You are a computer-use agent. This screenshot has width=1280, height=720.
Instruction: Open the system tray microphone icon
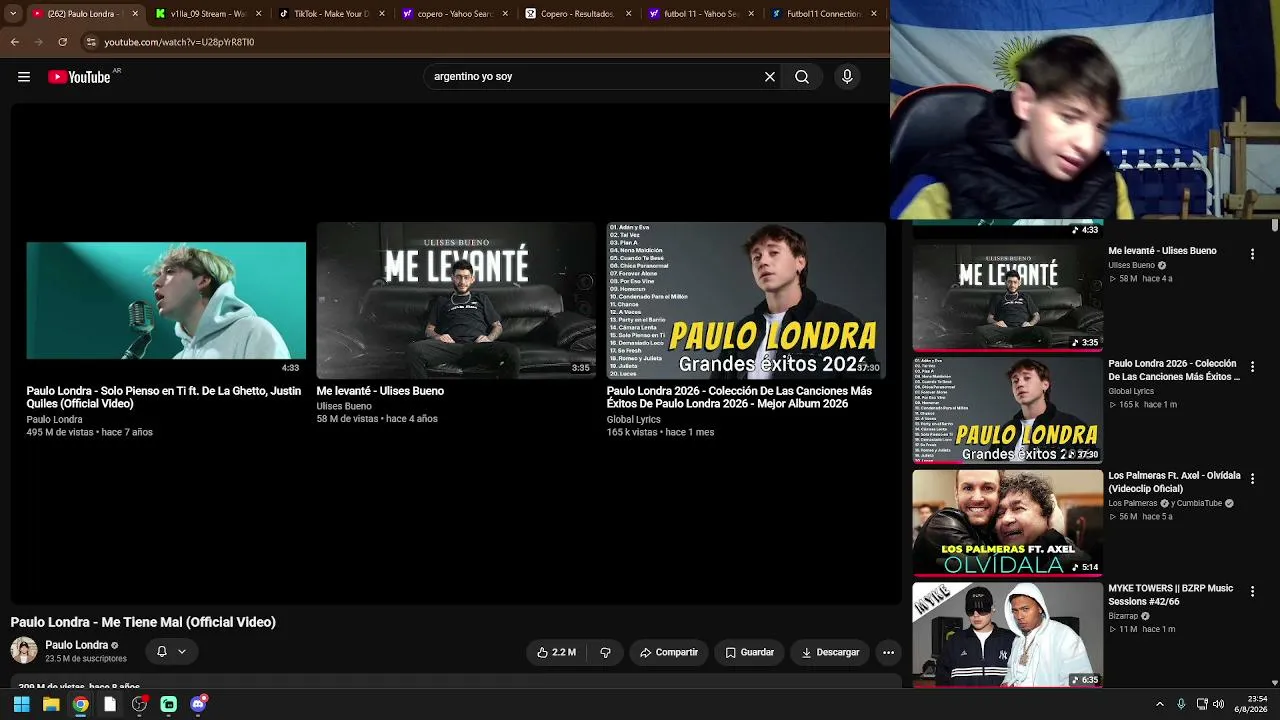pyautogui.click(x=1181, y=704)
